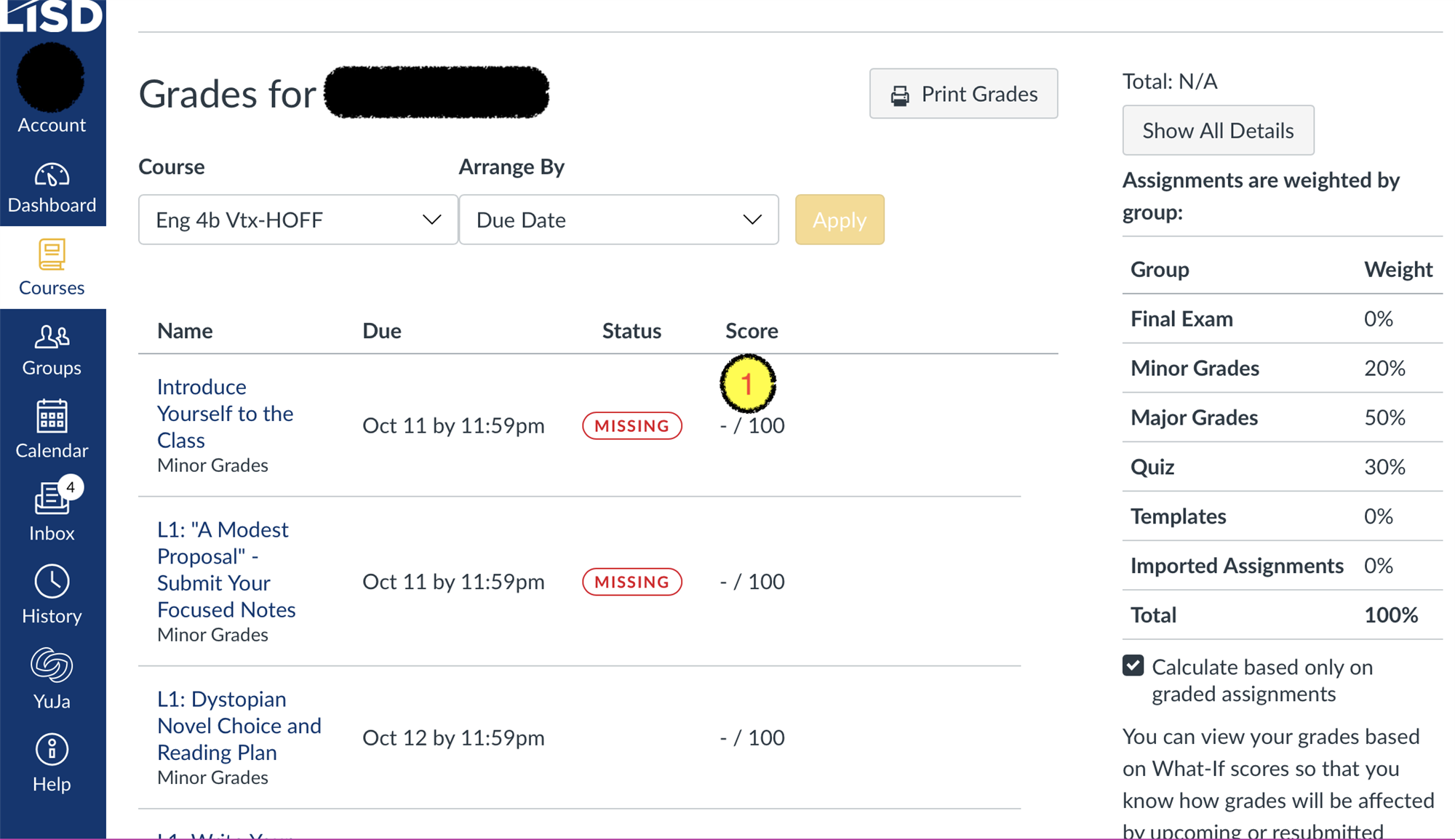Click the Status column header
The width and height of the screenshot is (1455, 840).
point(631,331)
